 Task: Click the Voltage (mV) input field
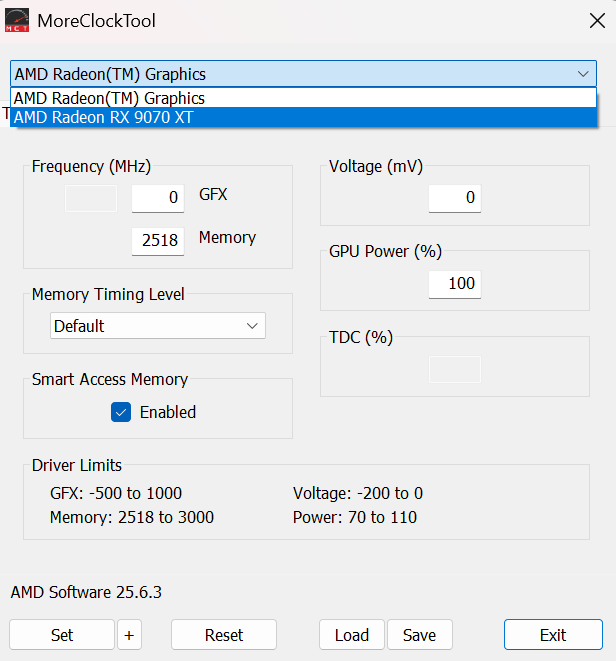(x=455, y=198)
